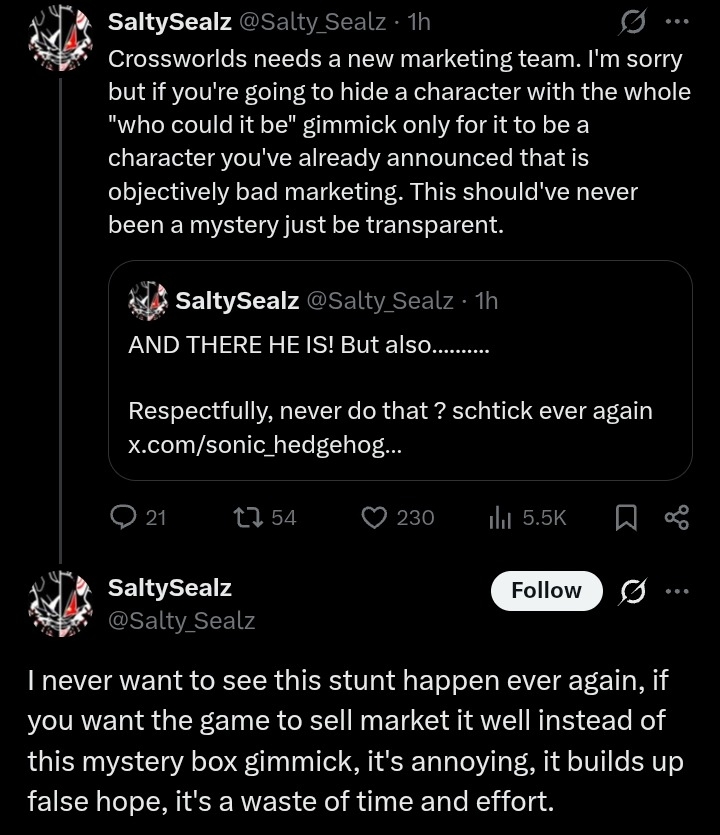View analytics showing 5.5K views
The image size is (720, 835).
click(497, 517)
